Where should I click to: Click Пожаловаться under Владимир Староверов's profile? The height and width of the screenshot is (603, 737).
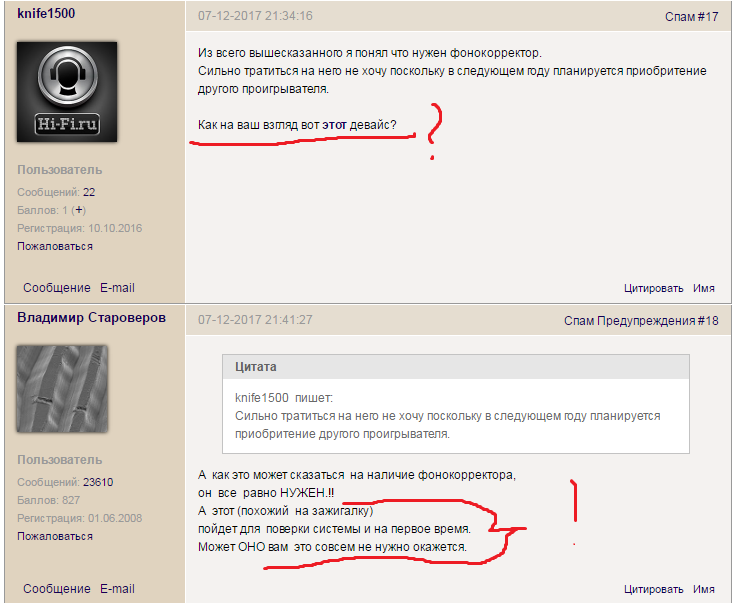tap(55, 536)
